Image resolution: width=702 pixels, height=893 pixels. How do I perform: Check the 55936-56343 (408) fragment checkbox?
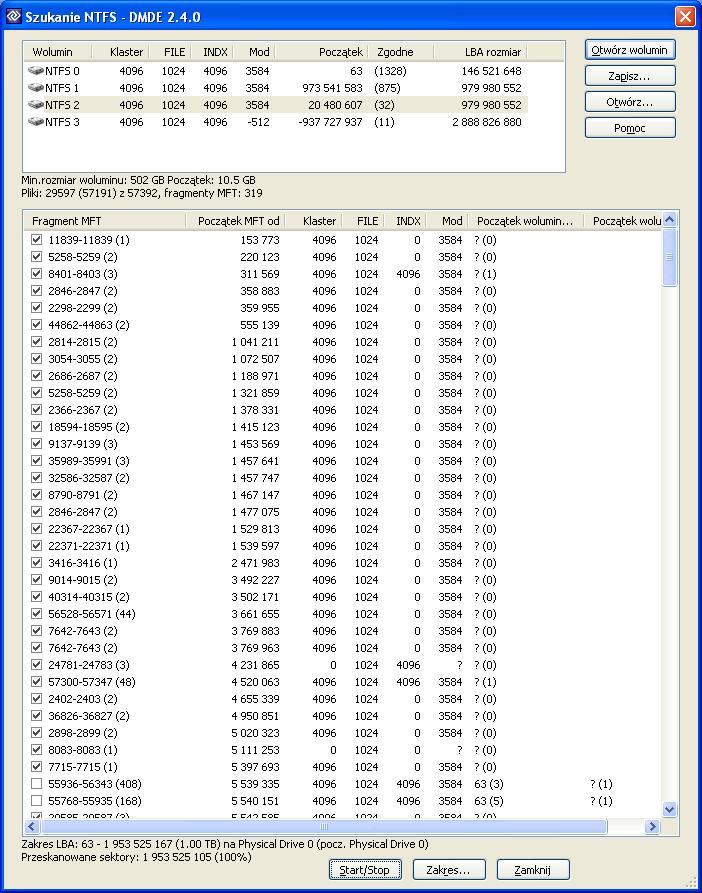click(36, 784)
